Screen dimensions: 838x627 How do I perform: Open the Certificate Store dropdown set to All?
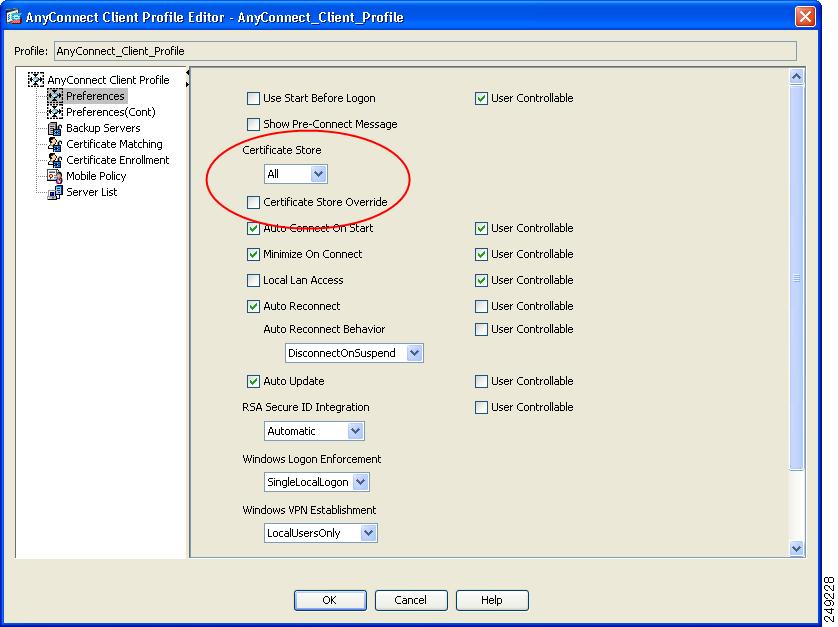[x=296, y=174]
